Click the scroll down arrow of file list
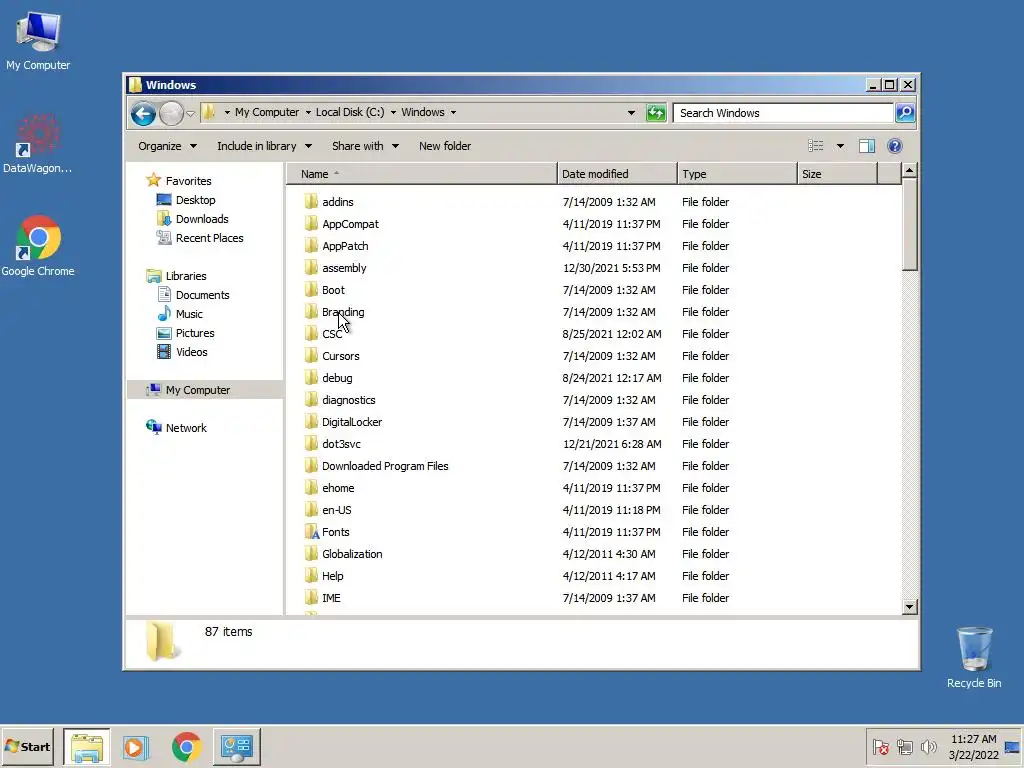The width and height of the screenshot is (1024, 768). [909, 607]
